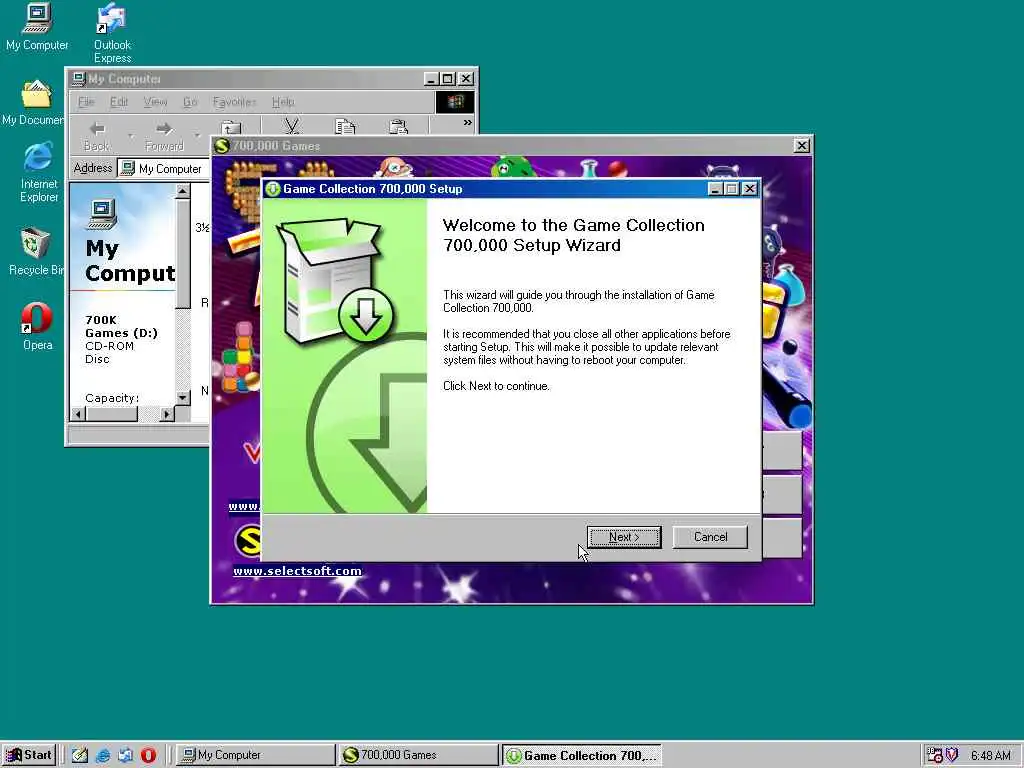The width and height of the screenshot is (1024, 768).
Task: Minimize the My Computer window
Action: point(430,79)
